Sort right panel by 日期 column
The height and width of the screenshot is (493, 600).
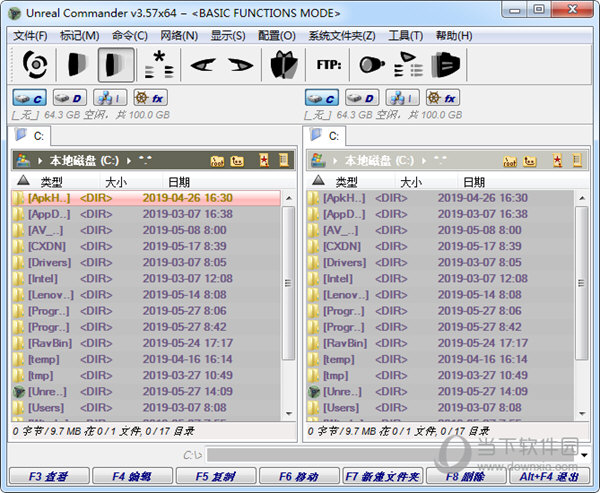474,182
